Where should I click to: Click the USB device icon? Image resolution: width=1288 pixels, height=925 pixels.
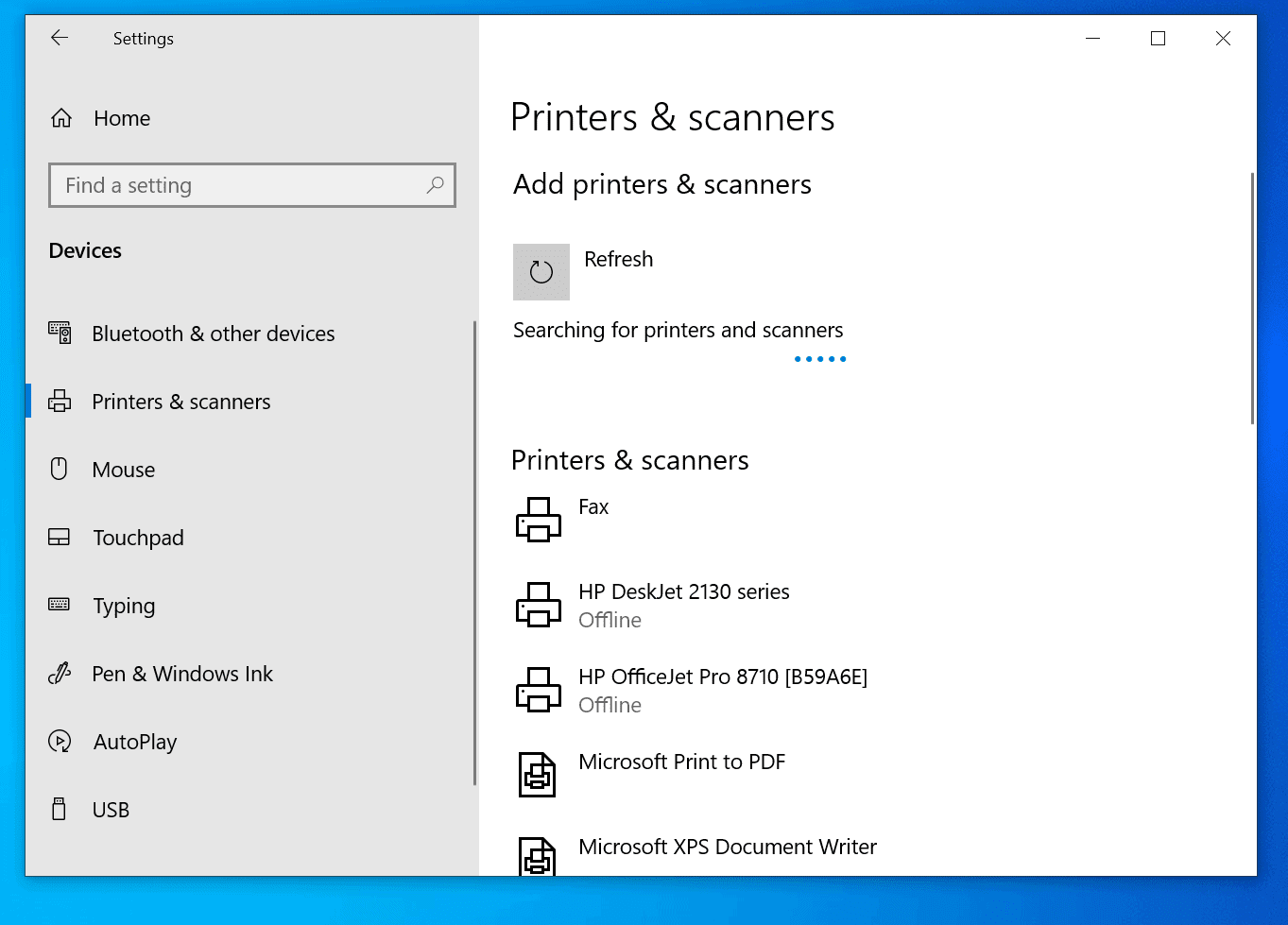coord(59,809)
